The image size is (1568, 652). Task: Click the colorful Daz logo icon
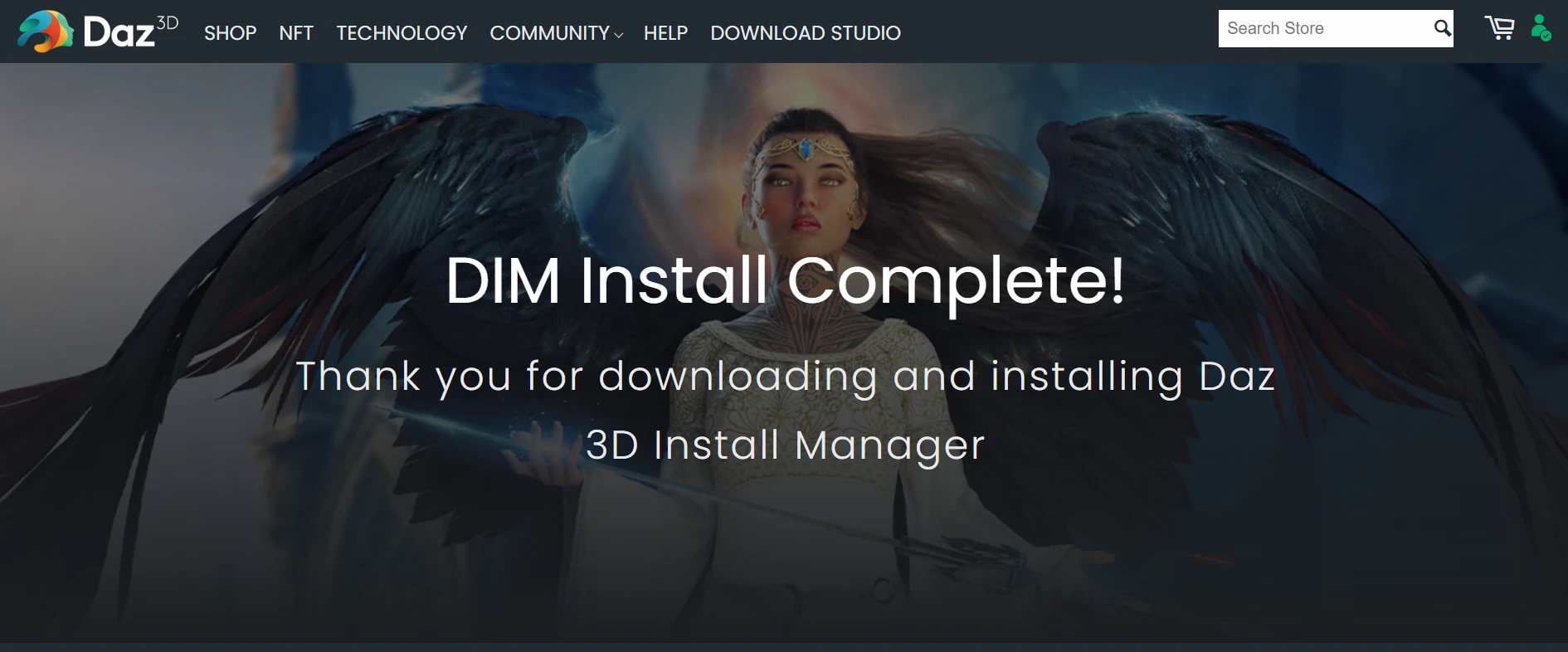coord(46,32)
